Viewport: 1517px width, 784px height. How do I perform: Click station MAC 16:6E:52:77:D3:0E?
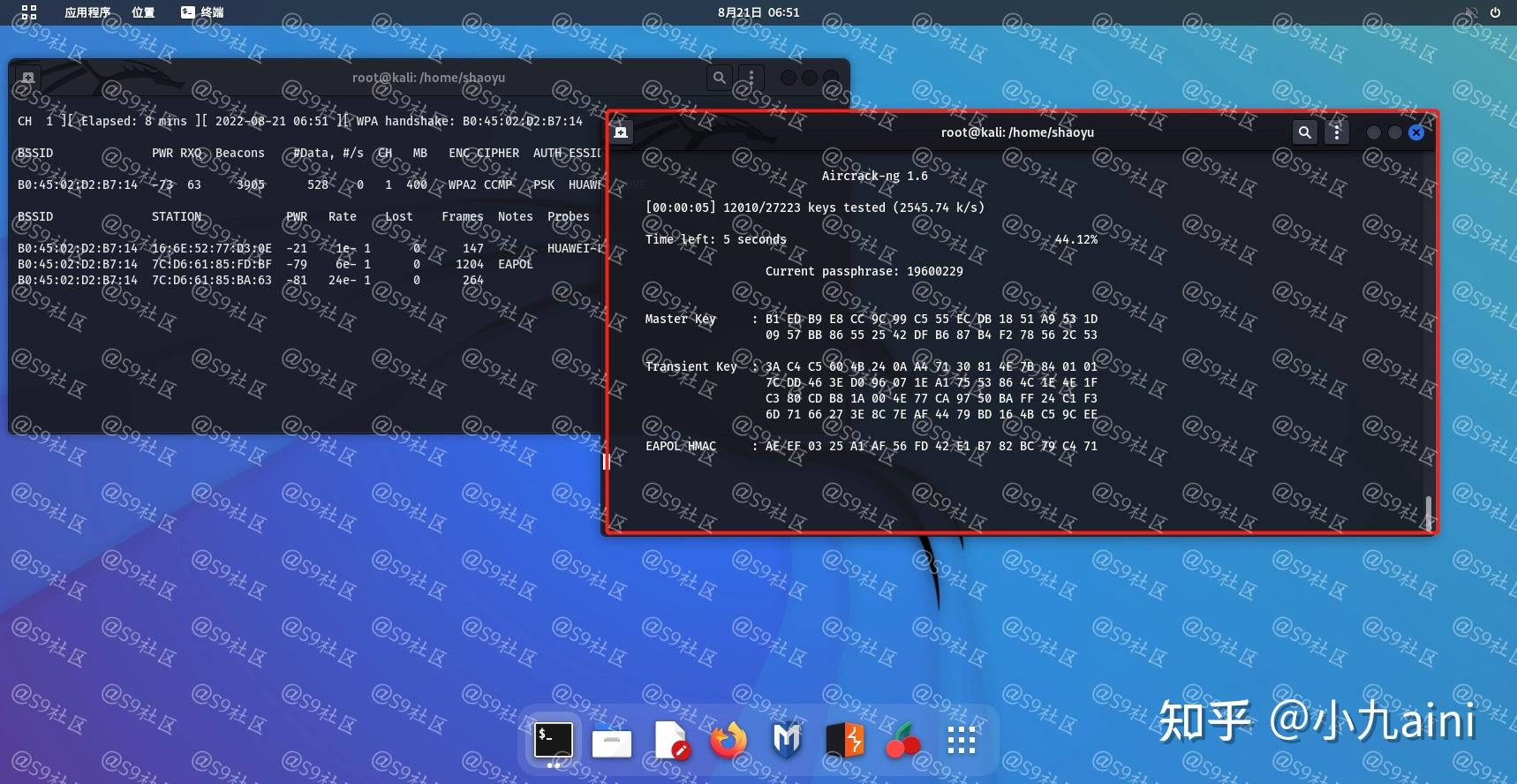[212, 248]
